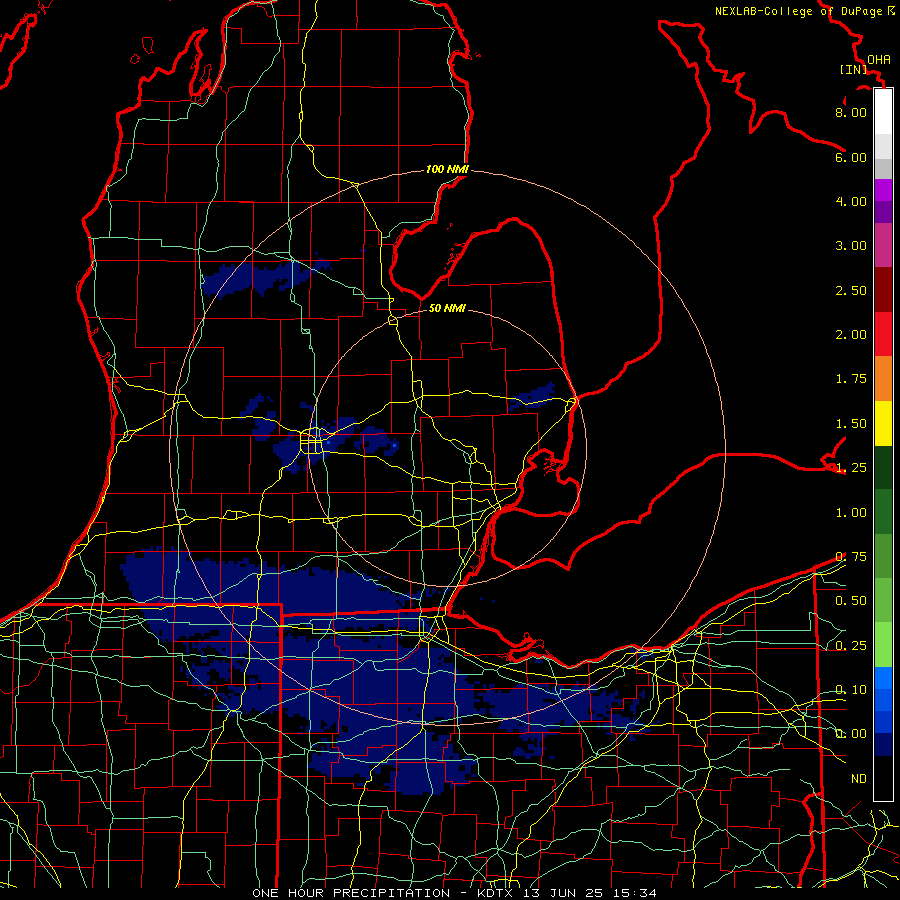900x900 pixels.
Task: Click the 2.50 legend value
Action: (851, 290)
